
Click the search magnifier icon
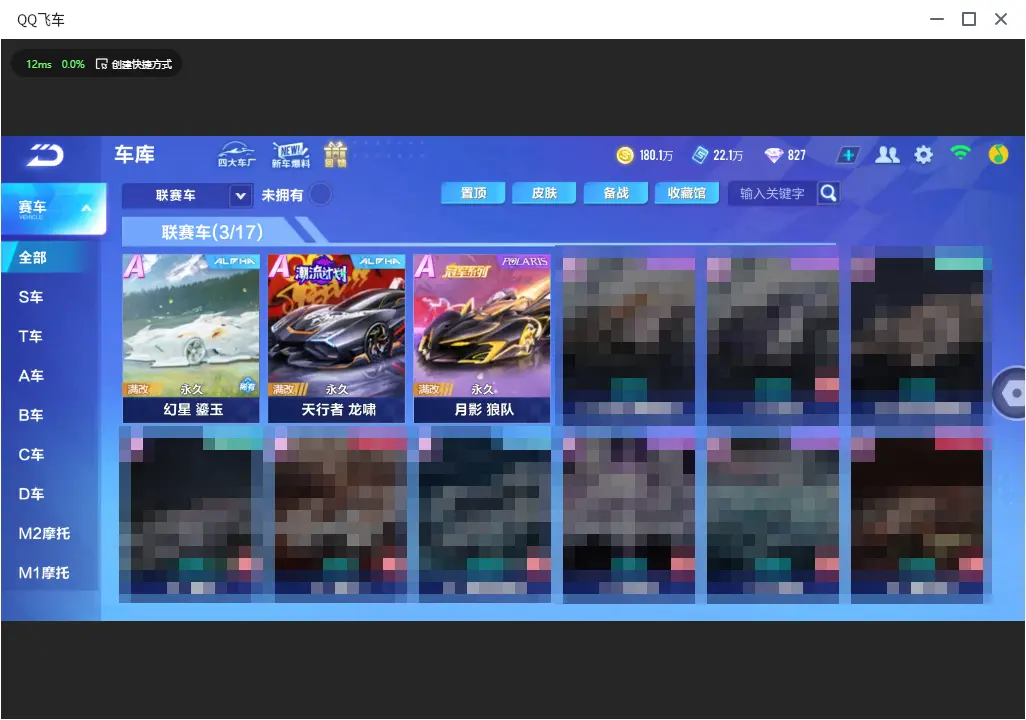pos(828,193)
